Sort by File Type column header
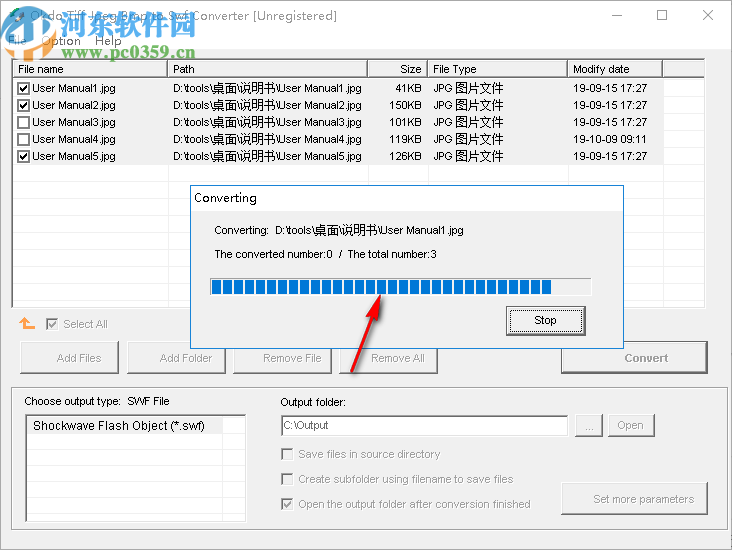Image resolution: width=732 pixels, height=550 pixels. click(x=498, y=69)
